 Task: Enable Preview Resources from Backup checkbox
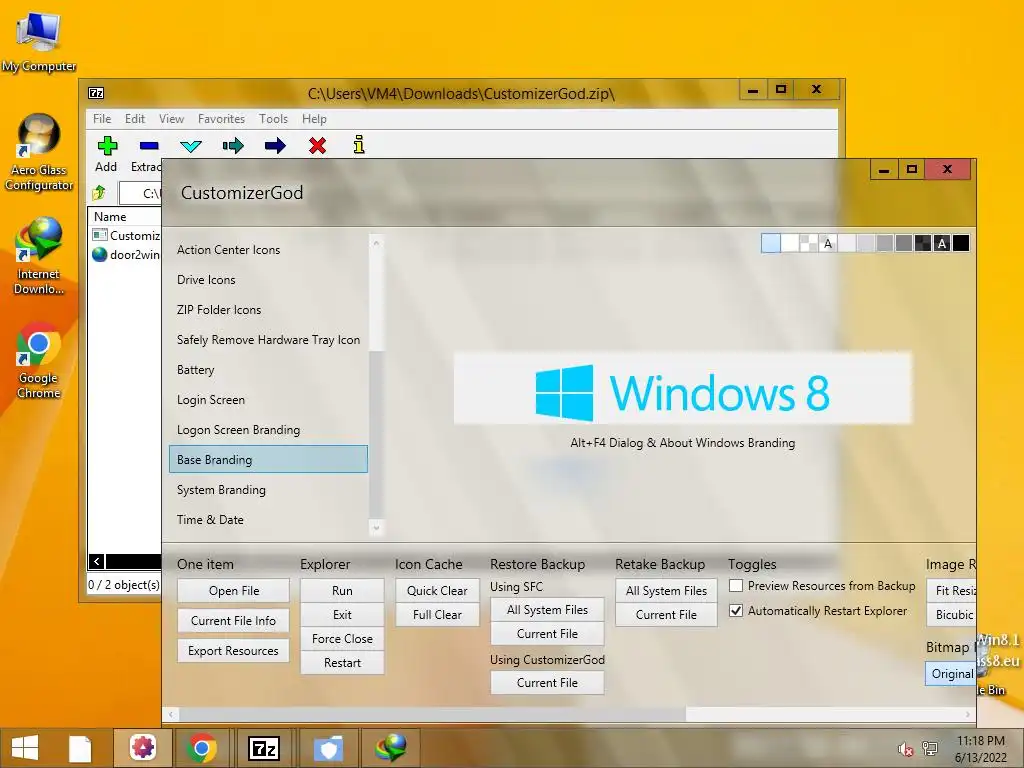(736, 585)
